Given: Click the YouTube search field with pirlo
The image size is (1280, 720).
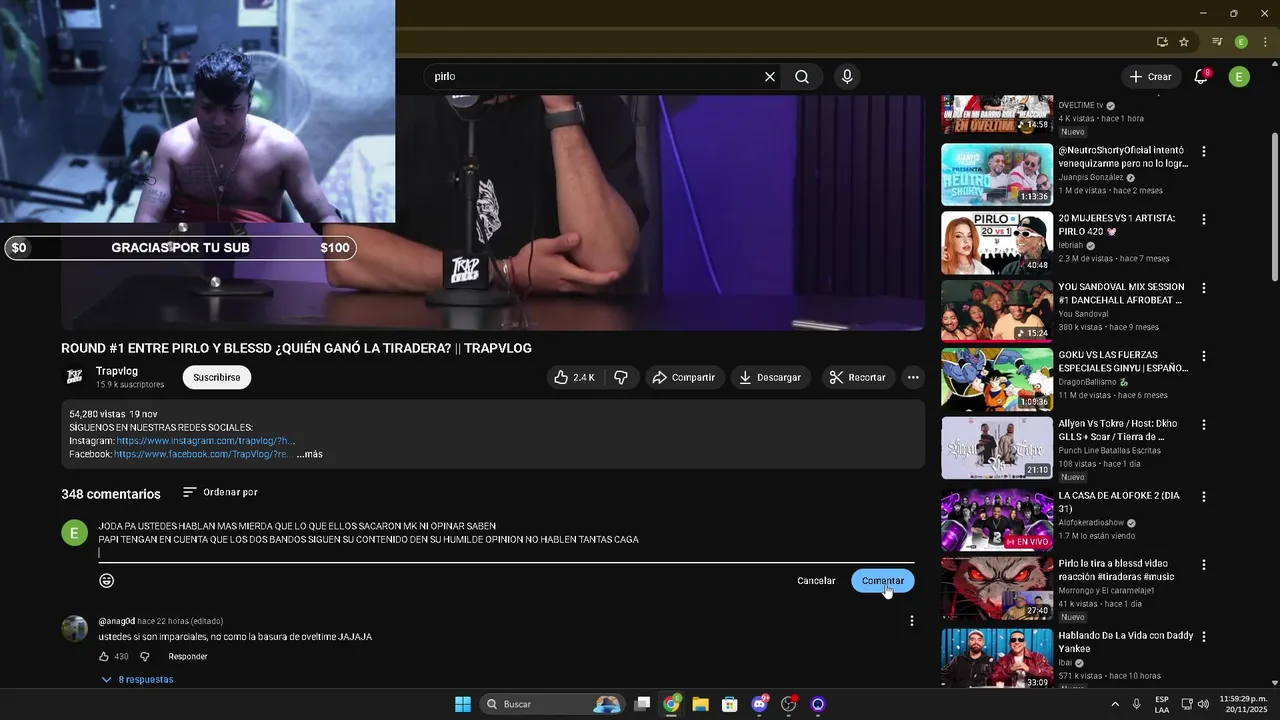Looking at the screenshot, I should coord(595,77).
